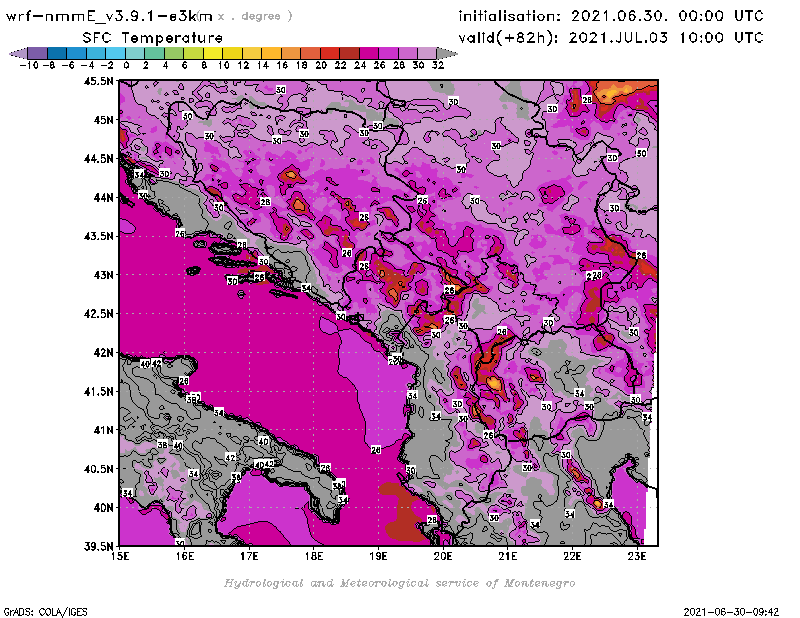Click the color swatch between -10 and -8
This screenshot has width=800, height=618.
tap(38, 53)
